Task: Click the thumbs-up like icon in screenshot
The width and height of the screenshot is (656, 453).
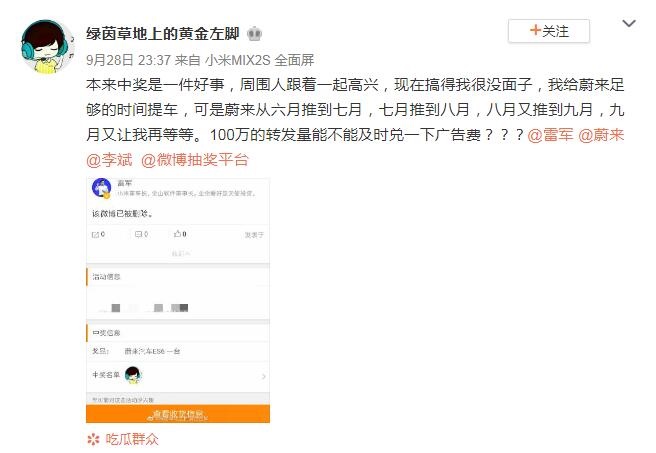Action: (x=177, y=234)
